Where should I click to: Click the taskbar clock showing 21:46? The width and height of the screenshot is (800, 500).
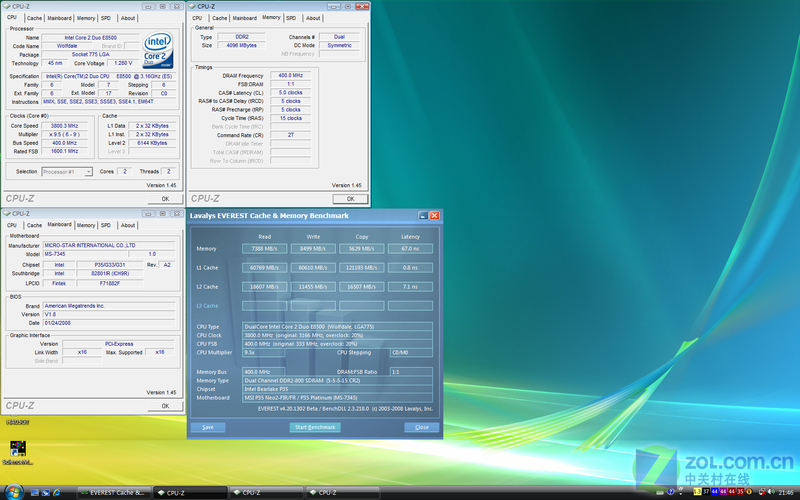coord(786,492)
